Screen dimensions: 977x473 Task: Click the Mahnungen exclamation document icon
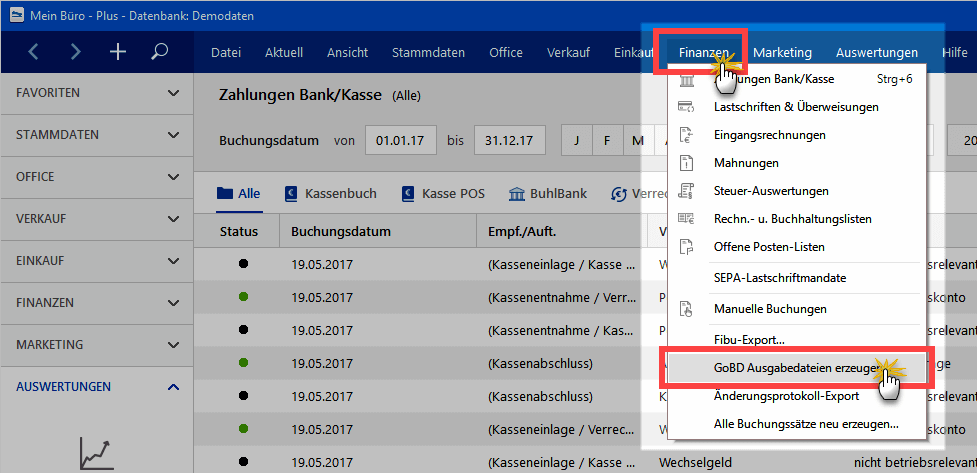pyautogui.click(x=686, y=163)
